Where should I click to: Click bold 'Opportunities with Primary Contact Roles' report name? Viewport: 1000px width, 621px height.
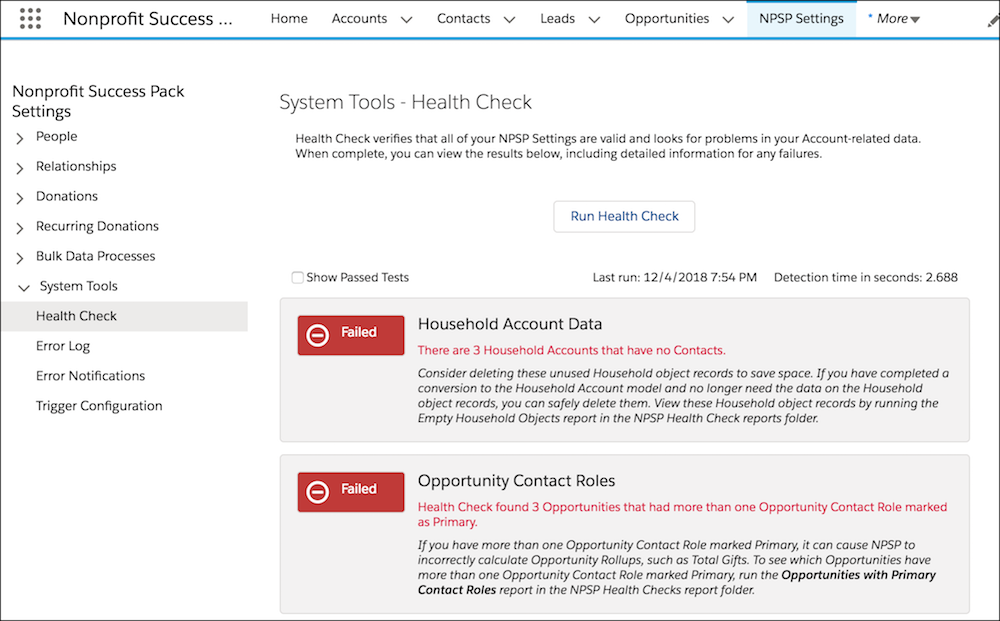(x=677, y=582)
